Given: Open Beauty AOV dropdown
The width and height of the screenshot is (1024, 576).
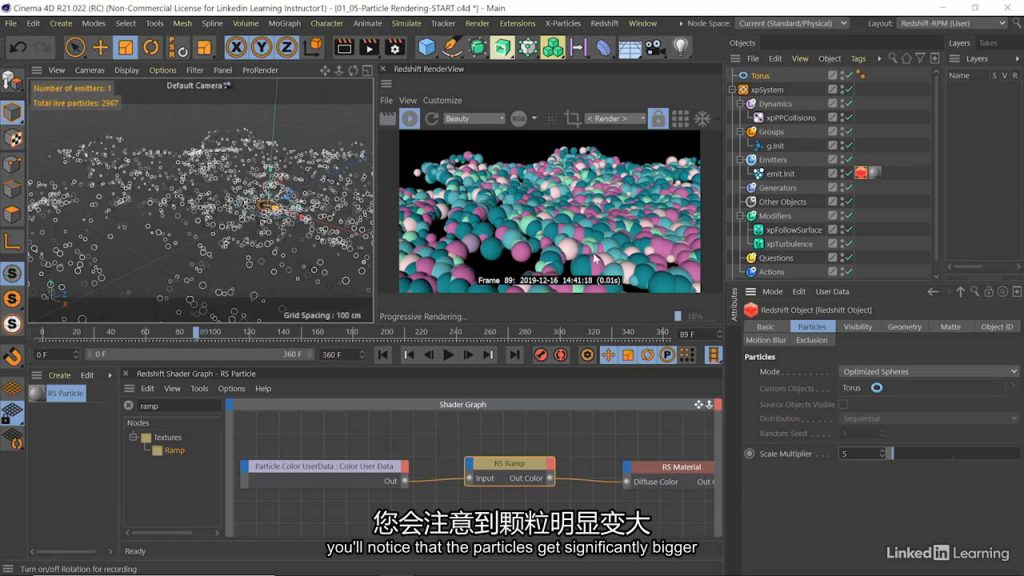Looking at the screenshot, I should (x=474, y=119).
